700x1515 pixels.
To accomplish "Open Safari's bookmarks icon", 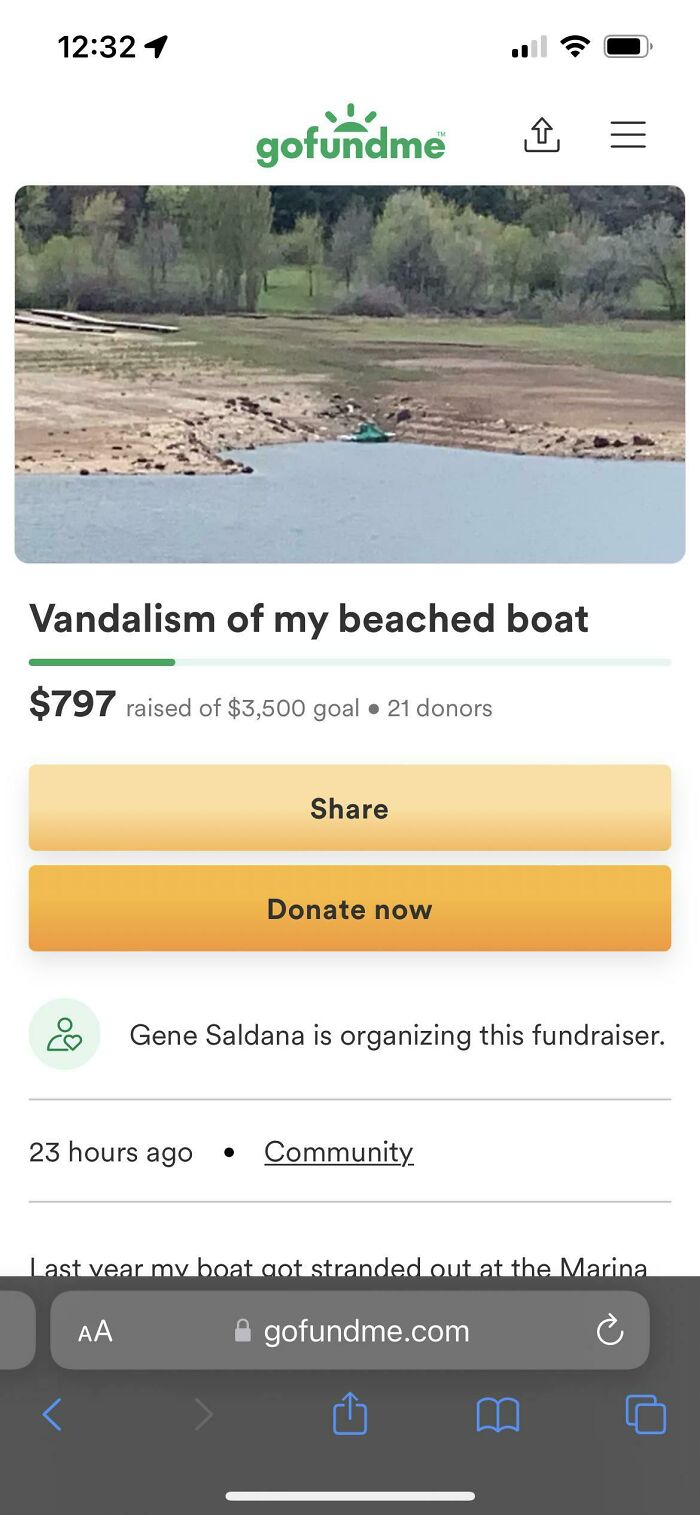I will click(497, 1415).
